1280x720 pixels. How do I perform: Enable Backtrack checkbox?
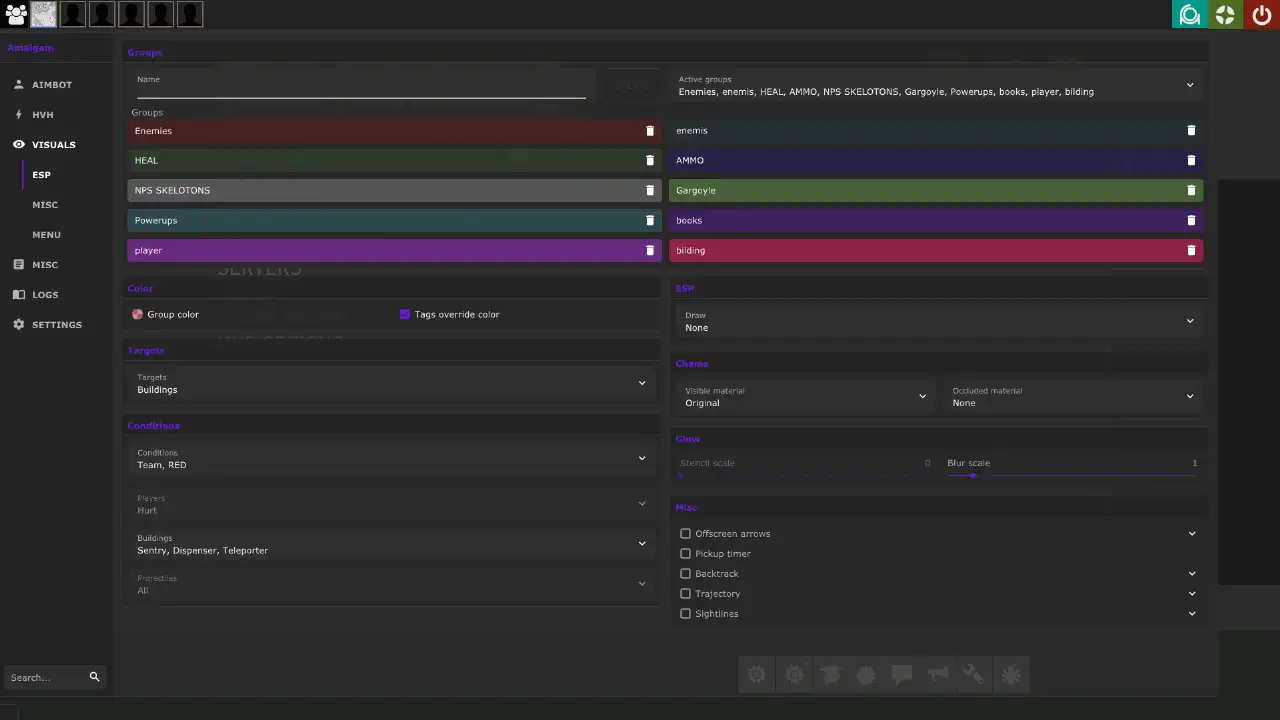coord(685,574)
